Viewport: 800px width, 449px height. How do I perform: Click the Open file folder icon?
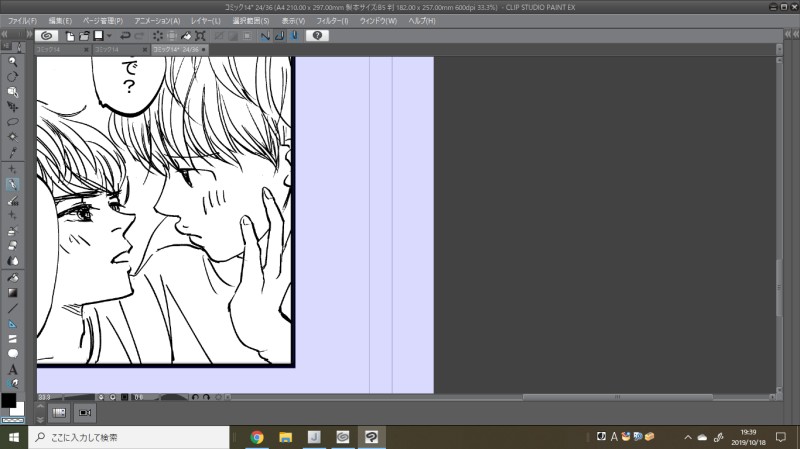pos(84,36)
